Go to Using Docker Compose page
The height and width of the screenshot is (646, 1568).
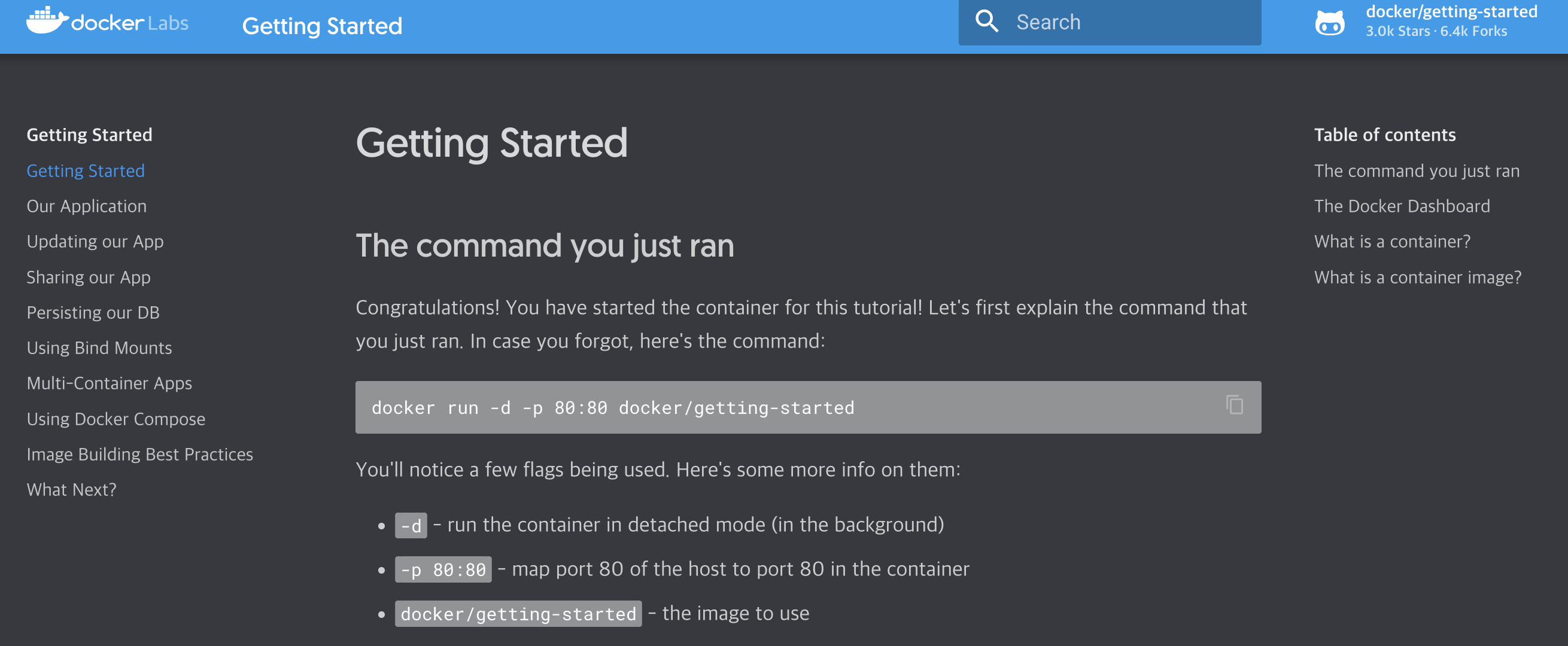click(x=116, y=419)
